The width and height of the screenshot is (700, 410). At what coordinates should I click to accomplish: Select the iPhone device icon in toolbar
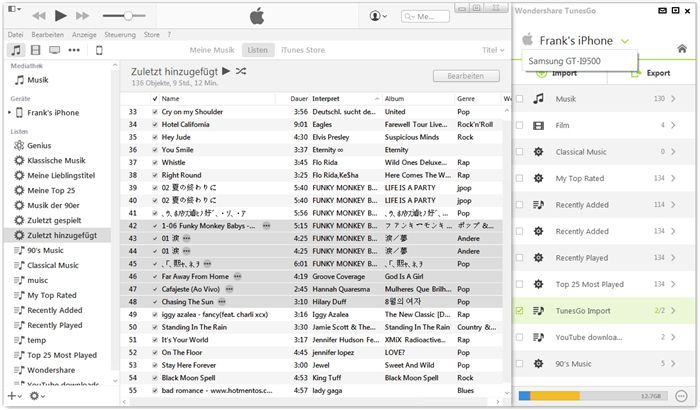pos(99,50)
